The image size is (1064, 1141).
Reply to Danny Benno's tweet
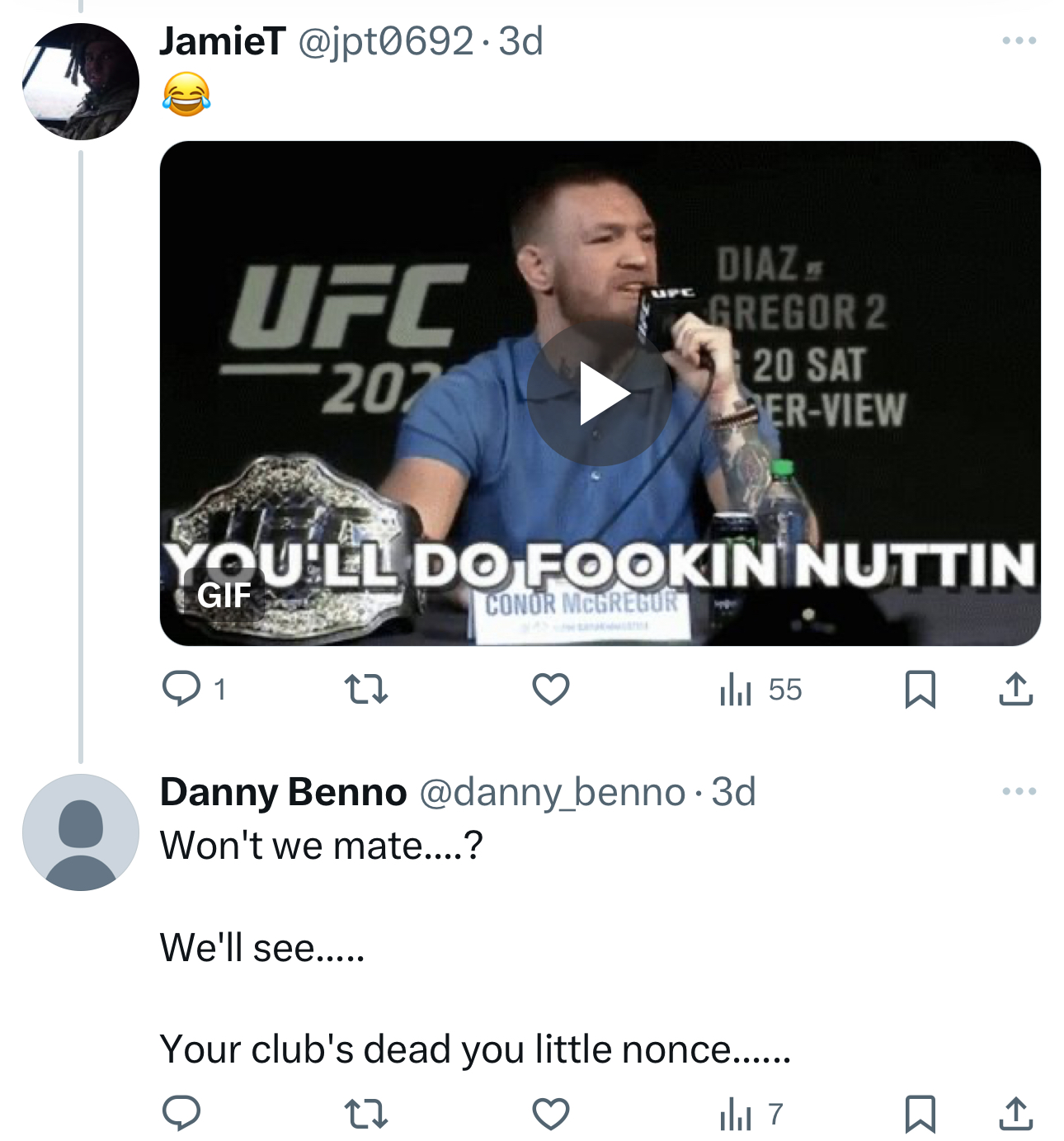181,1113
